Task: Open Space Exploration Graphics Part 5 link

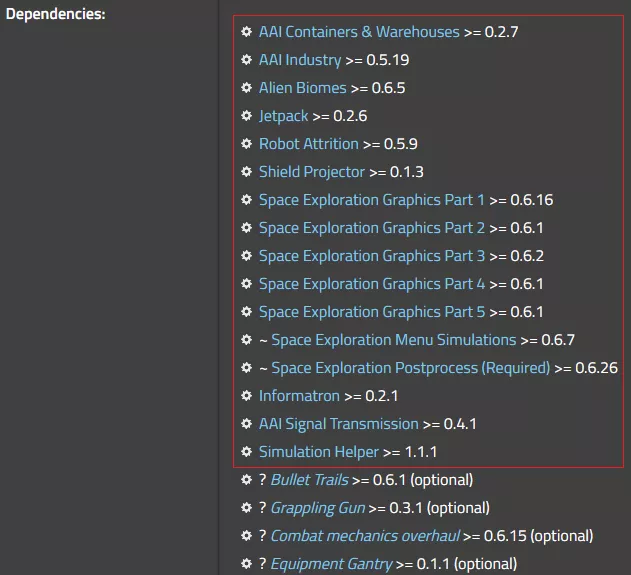Action: pyautogui.click(x=371, y=312)
